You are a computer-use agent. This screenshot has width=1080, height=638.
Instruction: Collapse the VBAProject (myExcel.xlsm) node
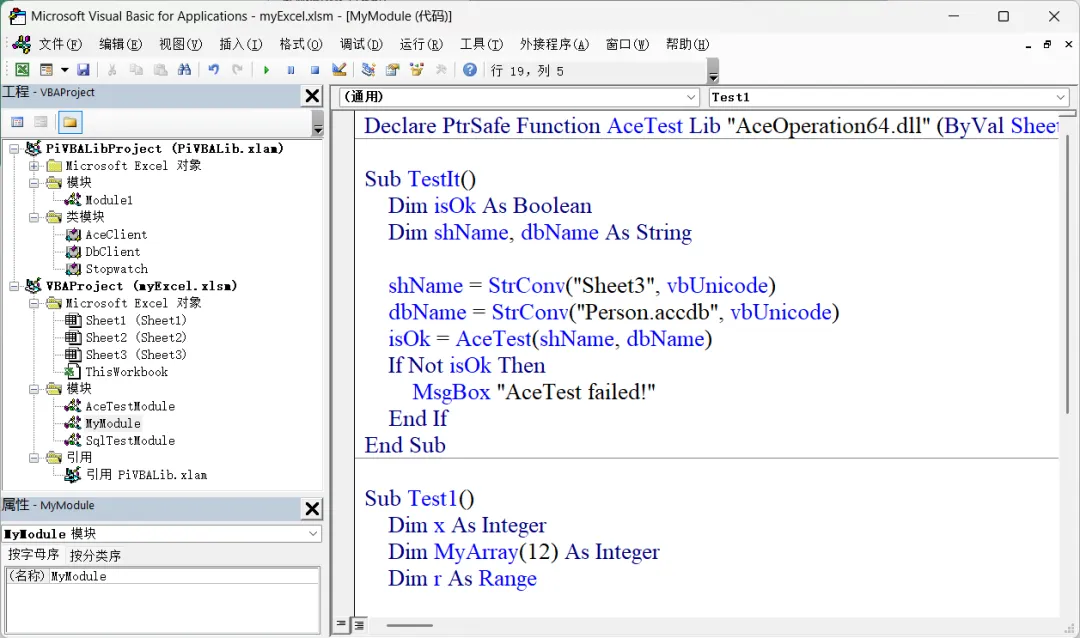(14, 286)
